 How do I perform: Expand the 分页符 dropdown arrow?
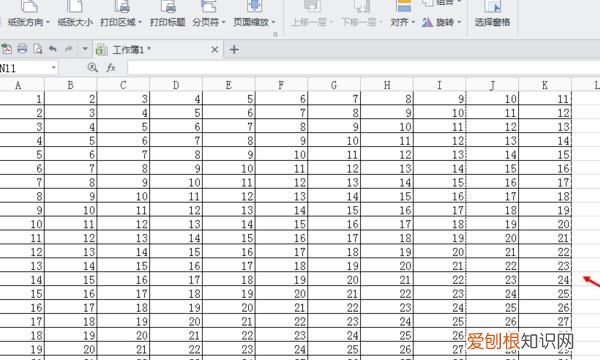point(223,23)
